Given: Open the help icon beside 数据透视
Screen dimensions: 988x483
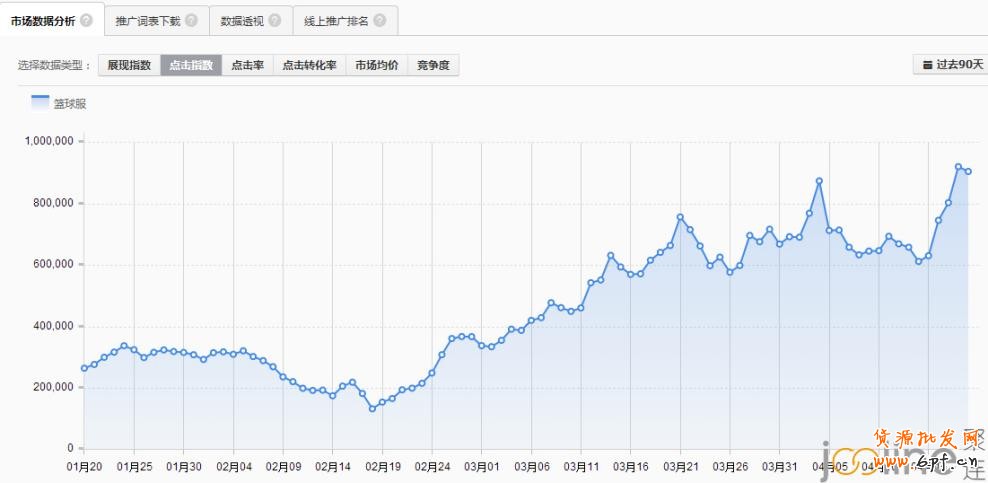Looking at the screenshot, I should 275,20.
